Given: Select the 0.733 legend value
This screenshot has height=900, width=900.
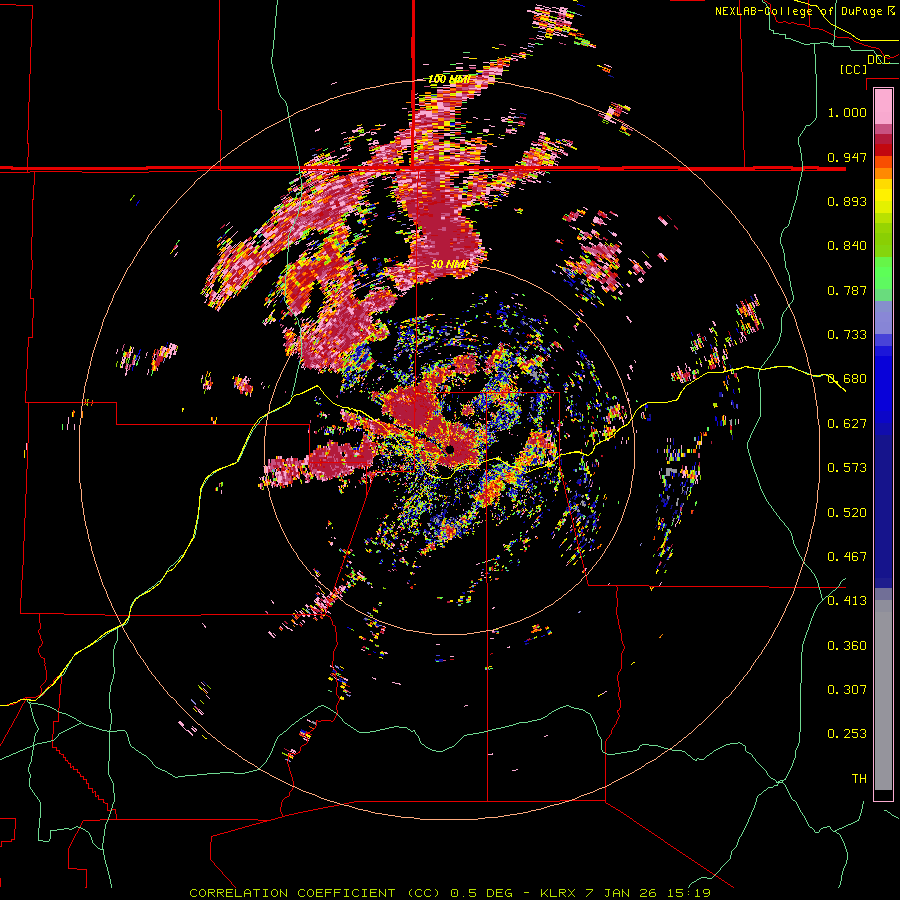Looking at the screenshot, I should click(847, 335).
